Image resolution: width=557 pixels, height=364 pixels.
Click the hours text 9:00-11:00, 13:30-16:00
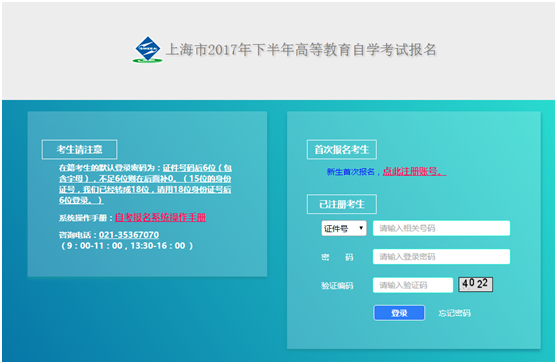126,246
